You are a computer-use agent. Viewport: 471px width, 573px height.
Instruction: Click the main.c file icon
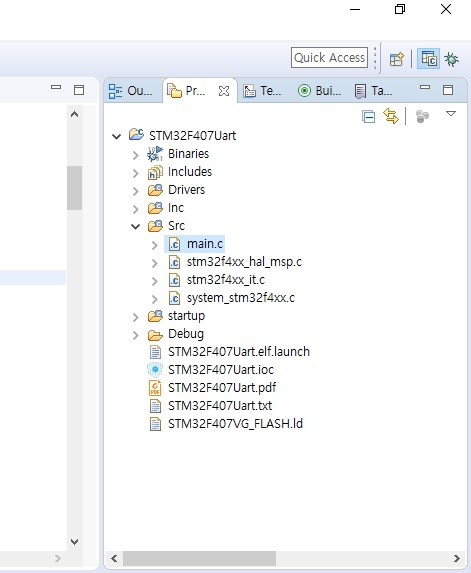click(x=174, y=244)
